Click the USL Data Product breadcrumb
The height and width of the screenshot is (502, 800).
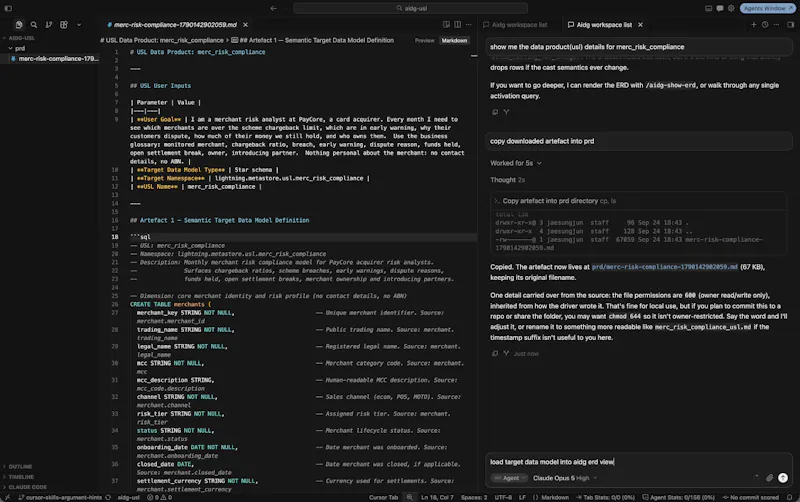coord(162,40)
